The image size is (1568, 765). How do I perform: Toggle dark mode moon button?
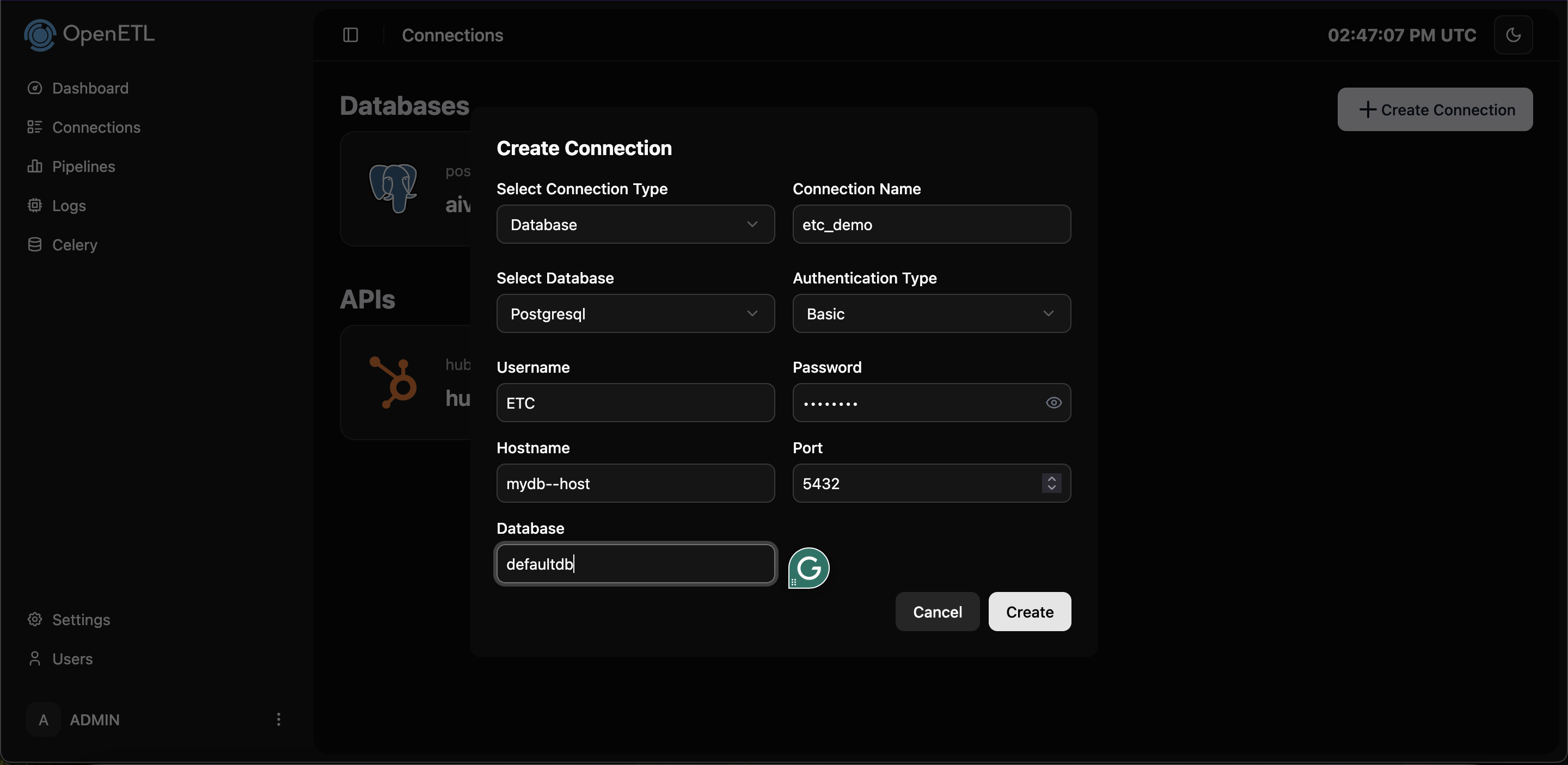click(x=1513, y=35)
